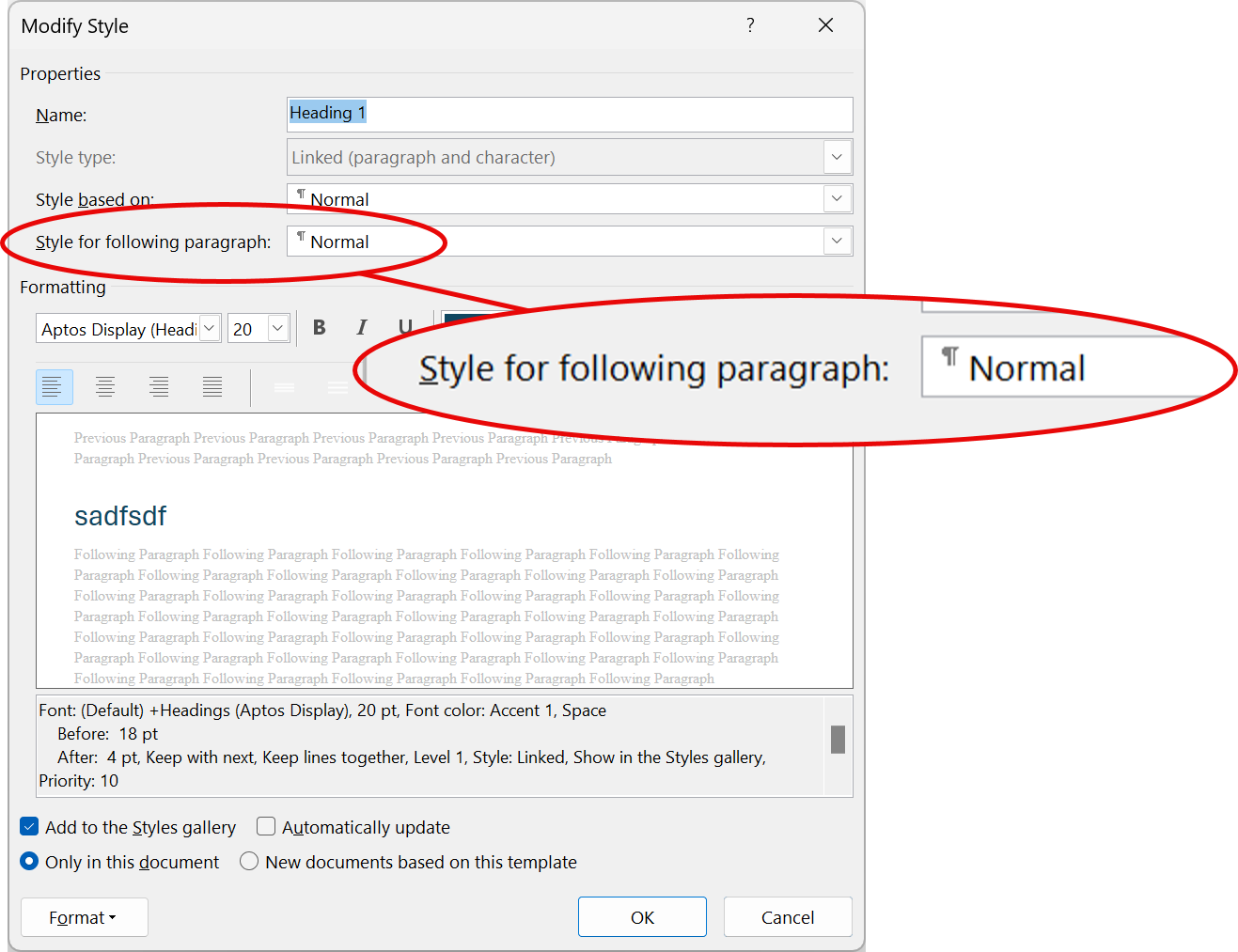The height and width of the screenshot is (952, 1238).
Task: Open Style for following paragraph dropdown
Action: click(x=837, y=242)
